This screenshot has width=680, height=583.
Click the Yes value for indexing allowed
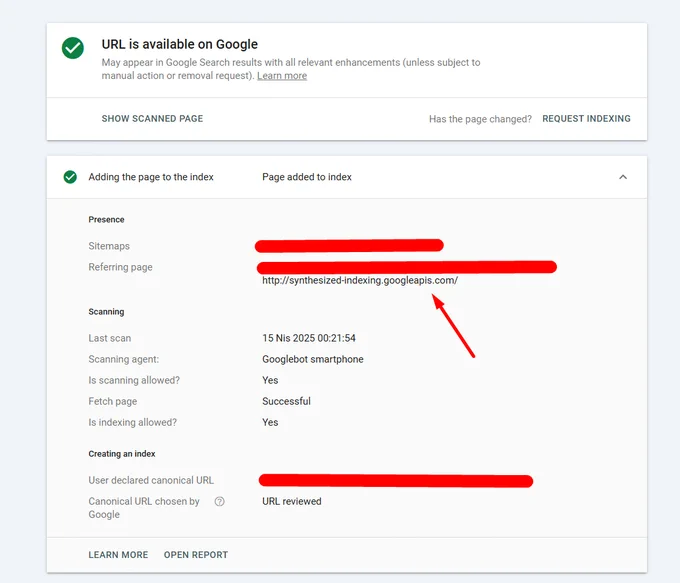coord(270,423)
